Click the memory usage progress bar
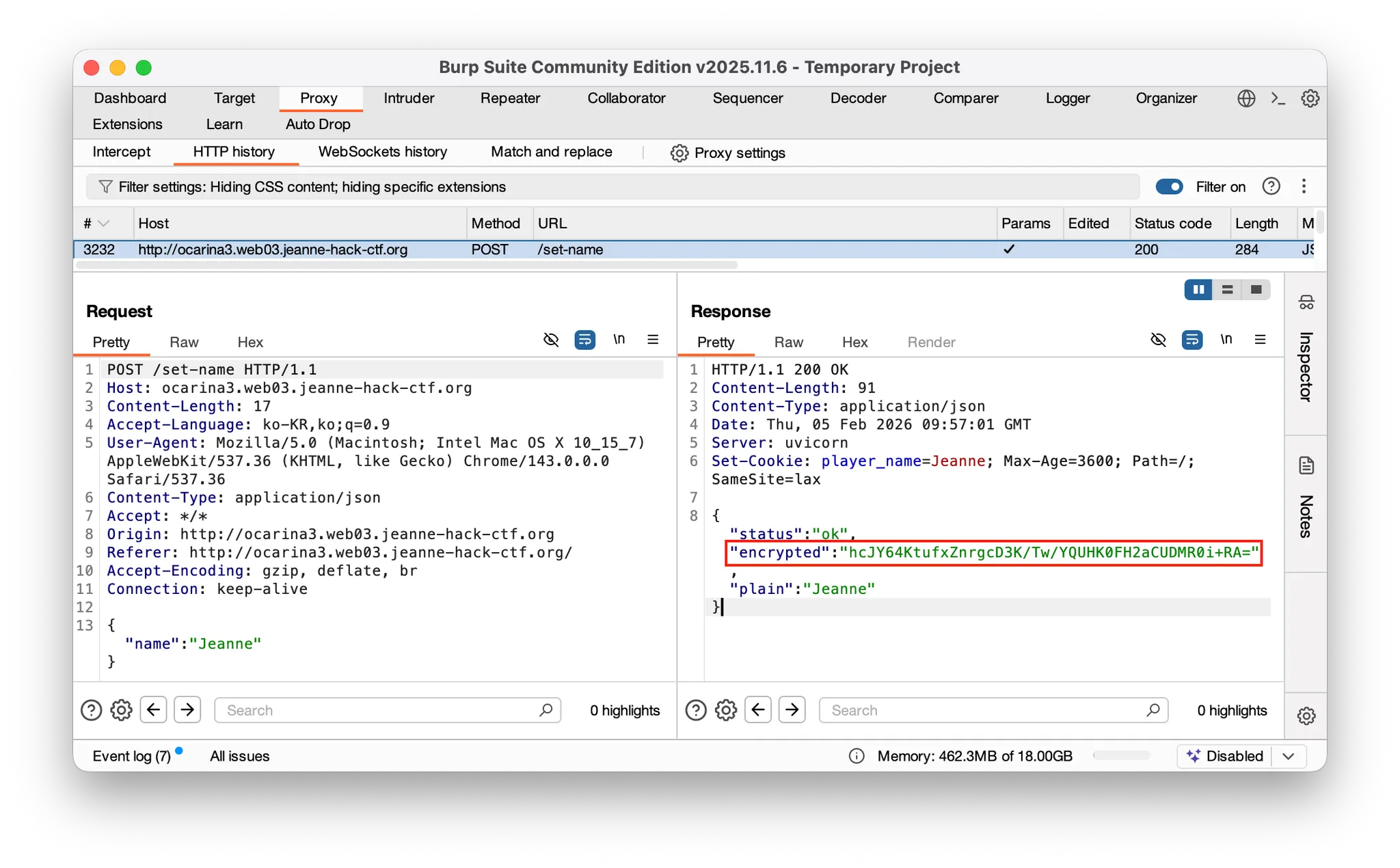This screenshot has width=1400, height=868. click(1121, 756)
